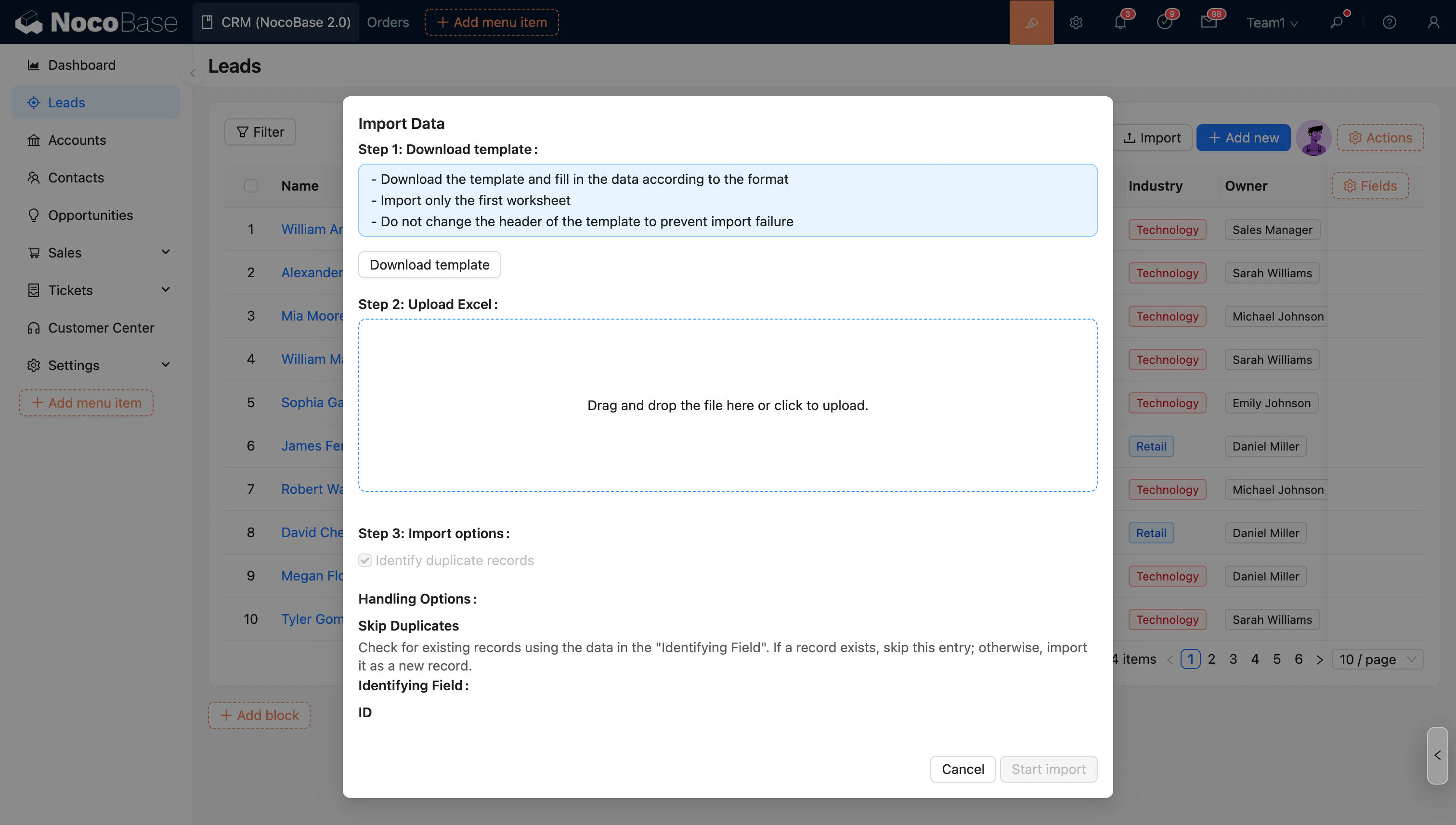Open notifications bell icon
This screenshot has height=825, width=1456.
click(1120, 22)
